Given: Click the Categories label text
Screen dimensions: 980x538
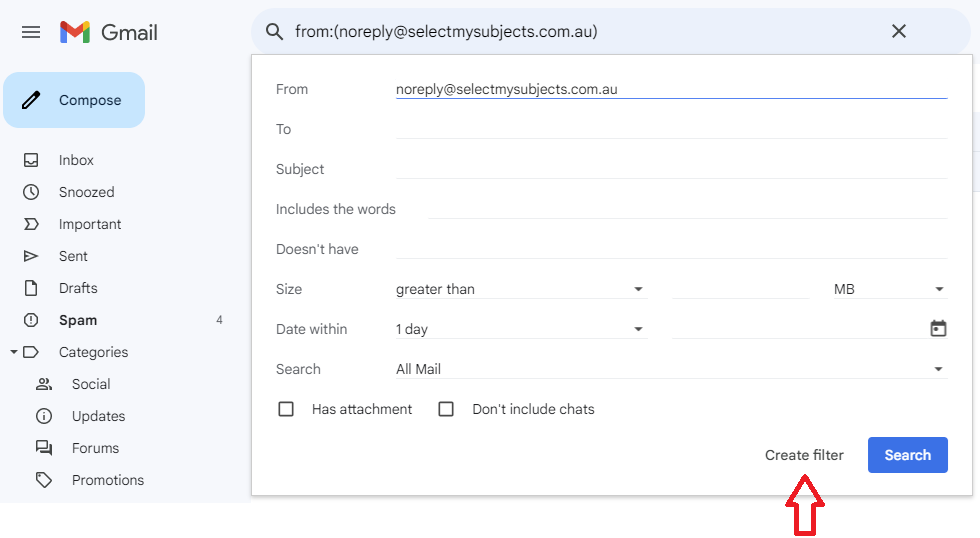Looking at the screenshot, I should (93, 352).
